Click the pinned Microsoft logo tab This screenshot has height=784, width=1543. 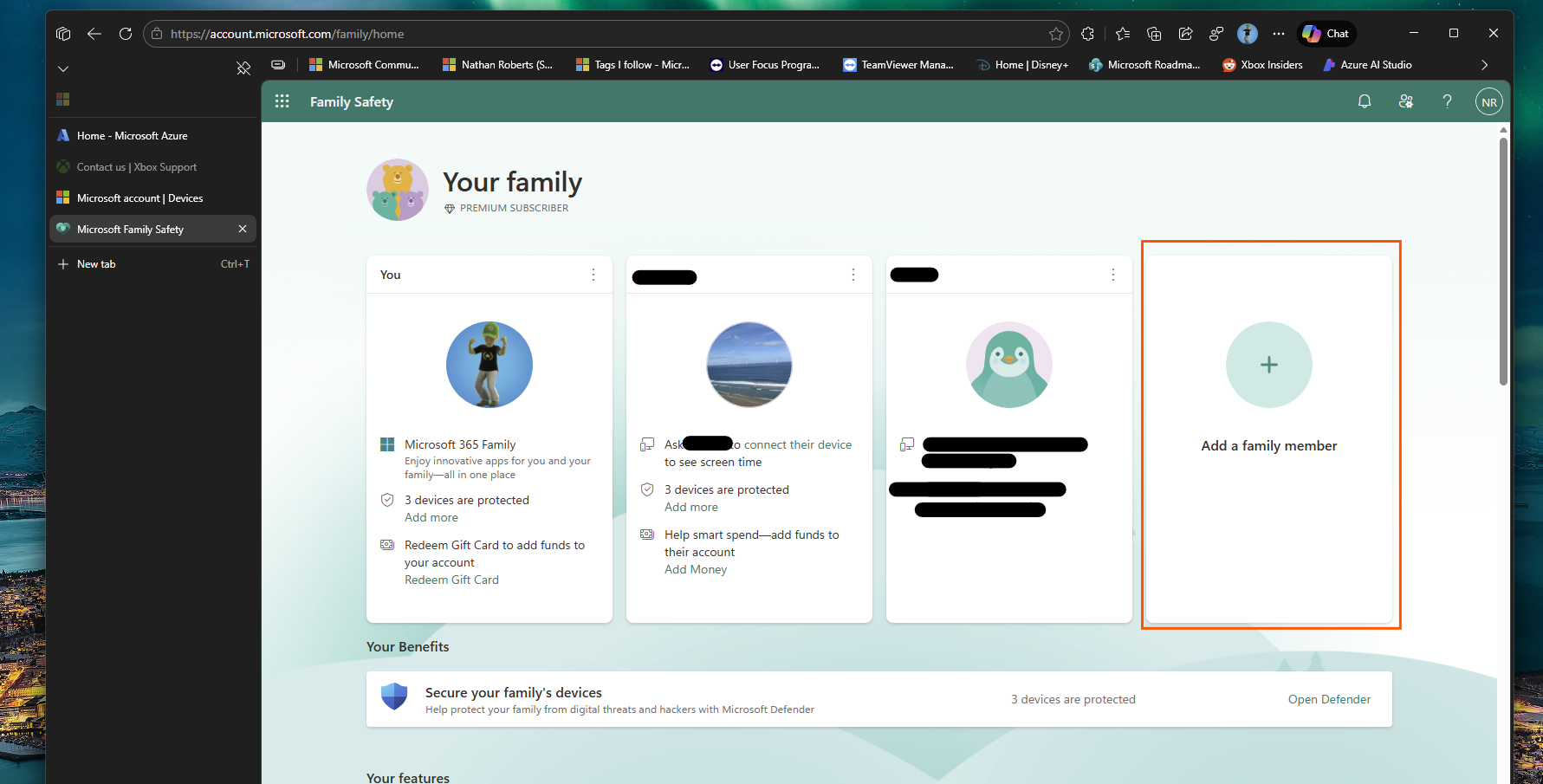click(63, 100)
